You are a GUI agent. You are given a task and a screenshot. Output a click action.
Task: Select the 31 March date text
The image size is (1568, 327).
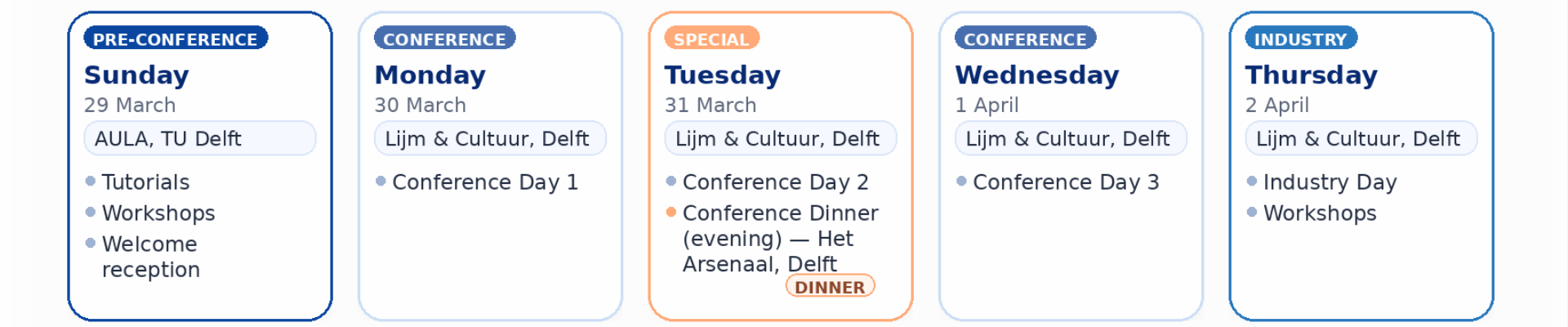(710, 105)
